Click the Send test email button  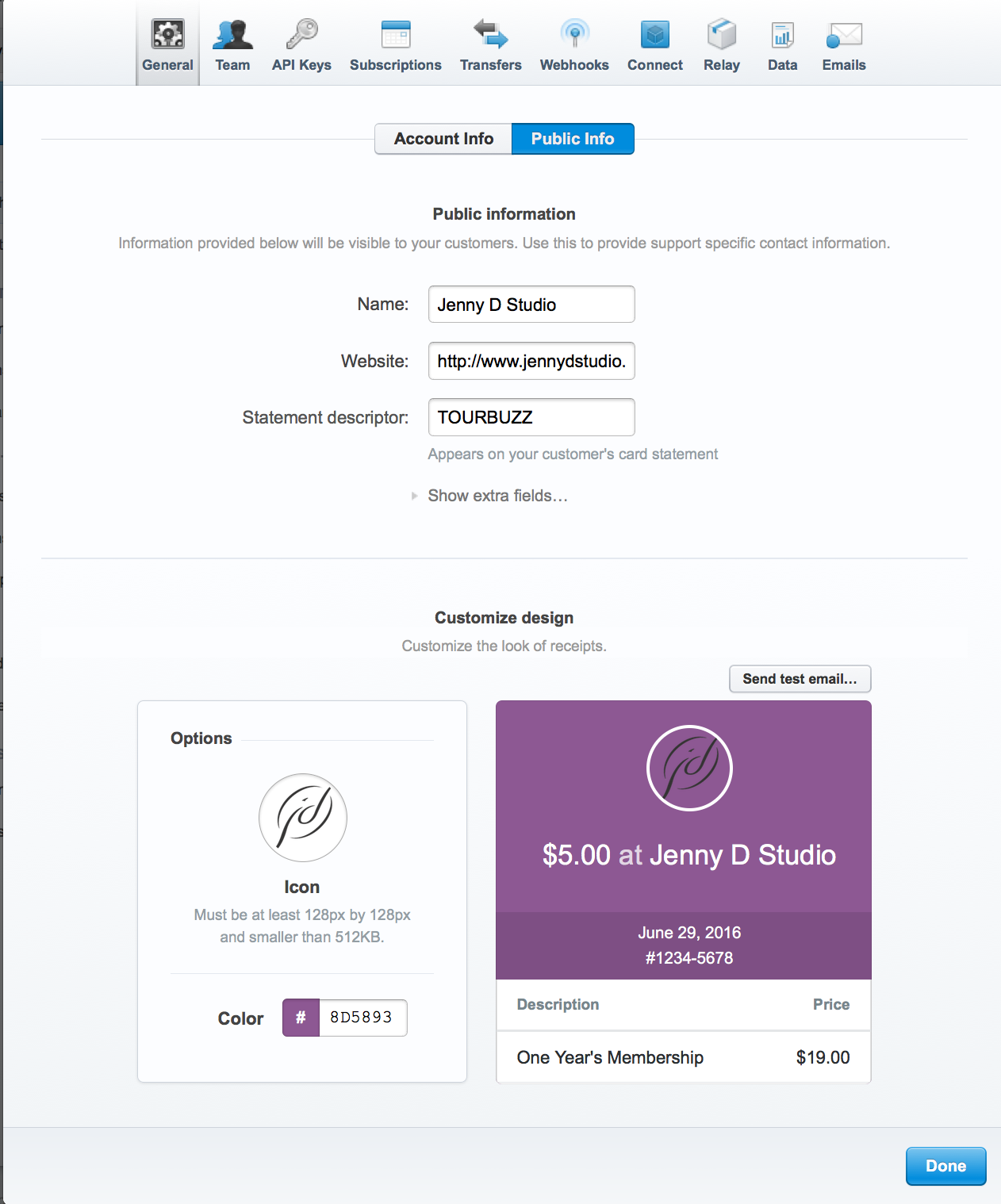pyautogui.click(x=800, y=679)
